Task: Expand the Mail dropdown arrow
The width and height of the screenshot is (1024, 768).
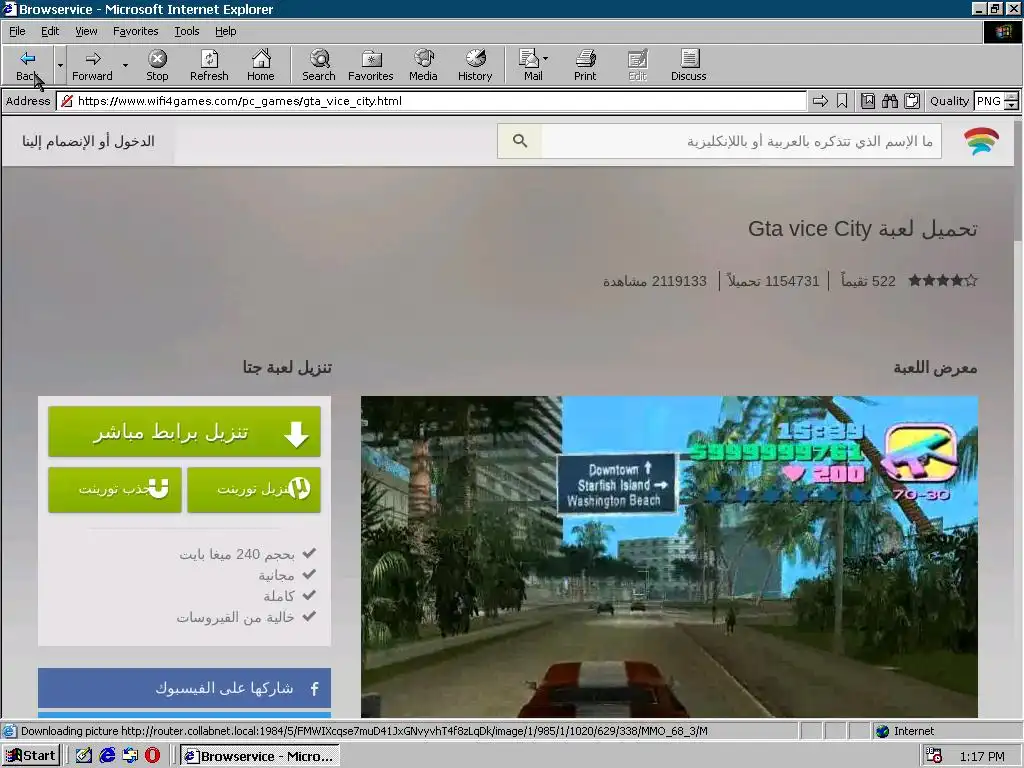Action: click(546, 59)
